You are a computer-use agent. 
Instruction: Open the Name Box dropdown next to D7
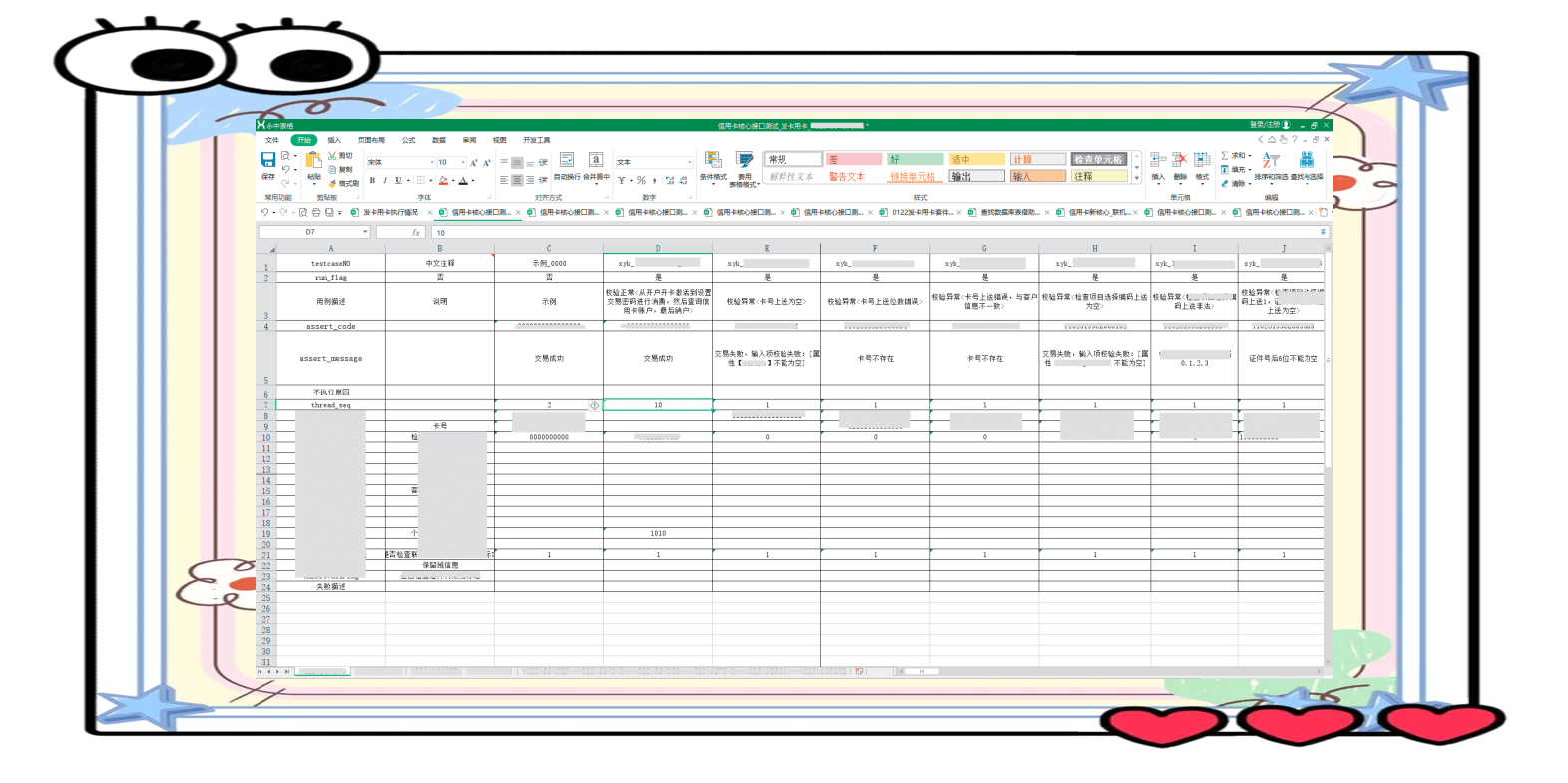tap(365, 232)
